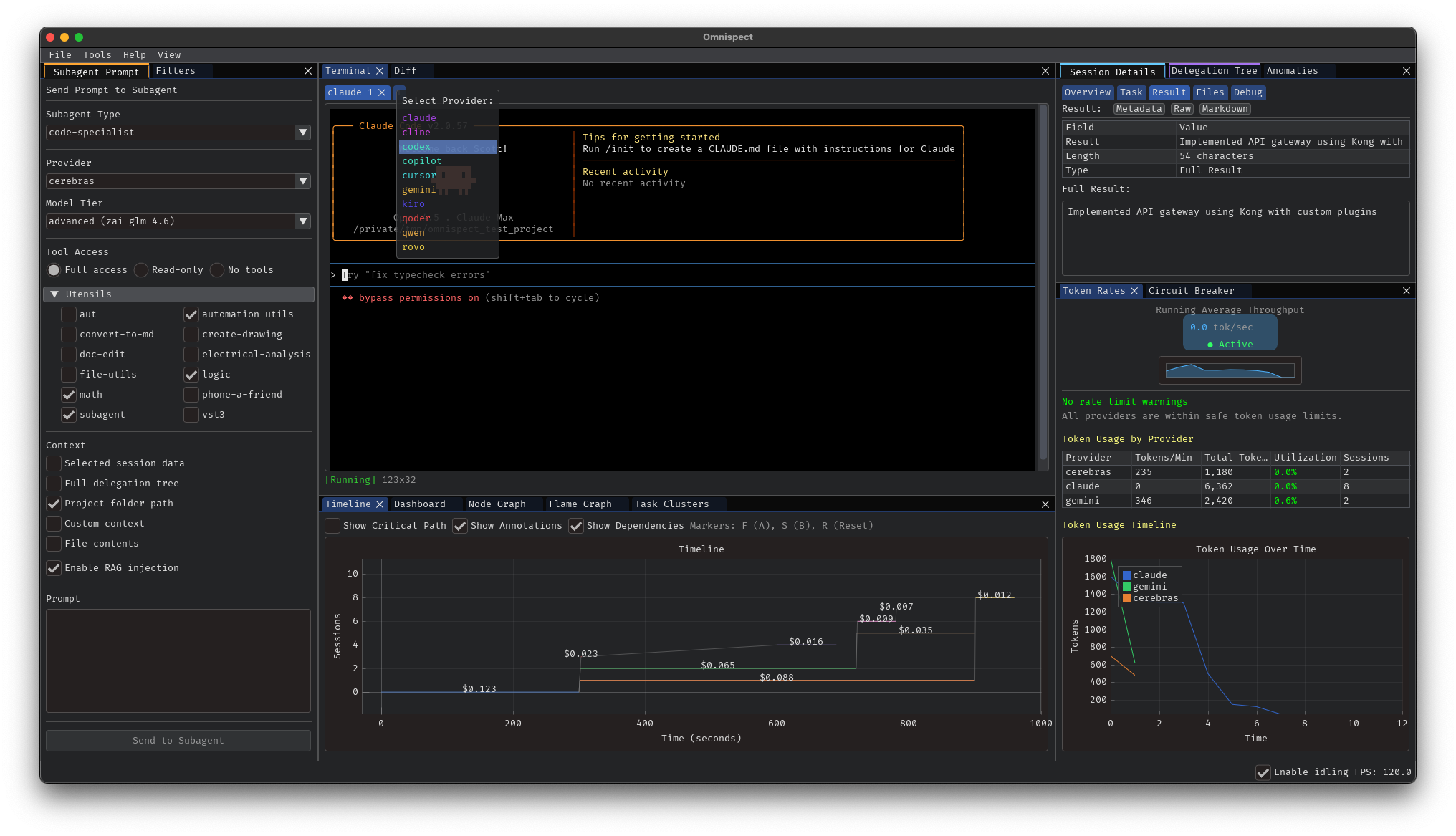Switch to the Diff tab
1456x836 pixels.
click(x=406, y=70)
